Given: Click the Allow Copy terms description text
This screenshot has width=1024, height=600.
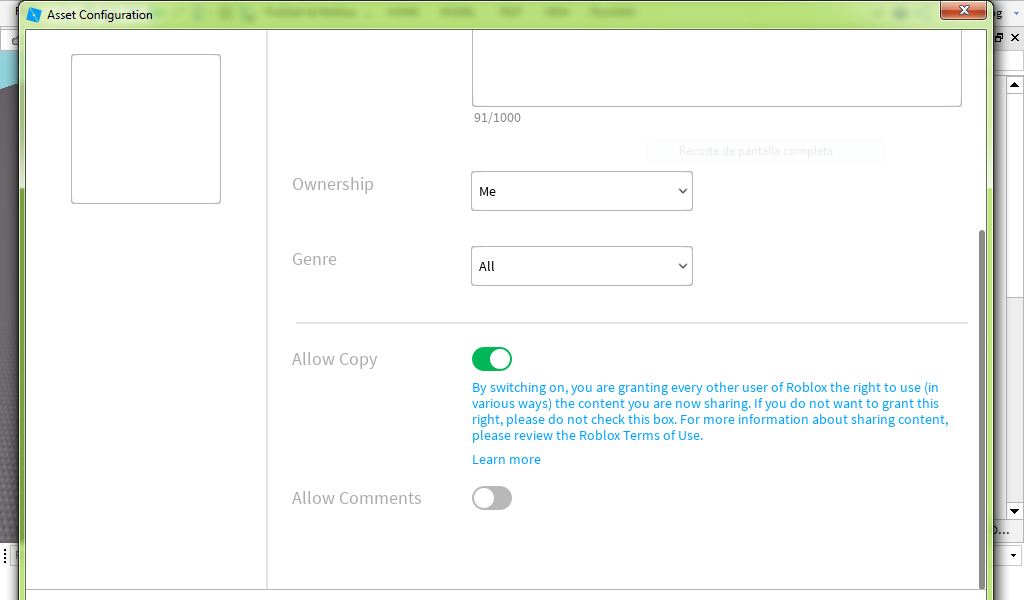Looking at the screenshot, I should coord(711,411).
